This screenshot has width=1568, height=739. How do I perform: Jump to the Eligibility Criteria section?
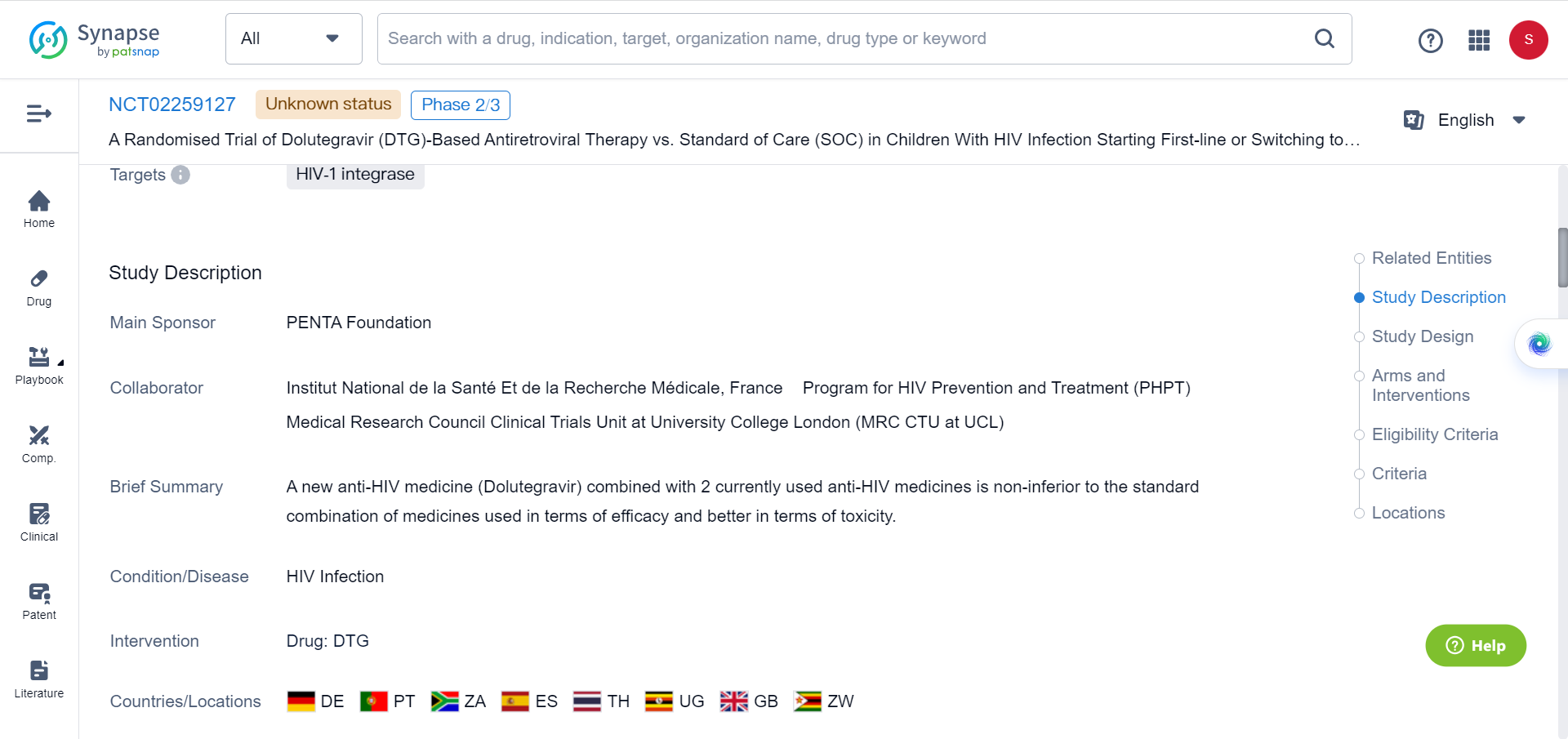(x=1434, y=434)
